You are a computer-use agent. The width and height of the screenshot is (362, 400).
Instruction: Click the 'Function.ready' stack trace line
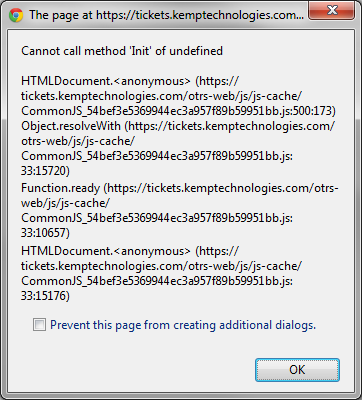(180, 188)
